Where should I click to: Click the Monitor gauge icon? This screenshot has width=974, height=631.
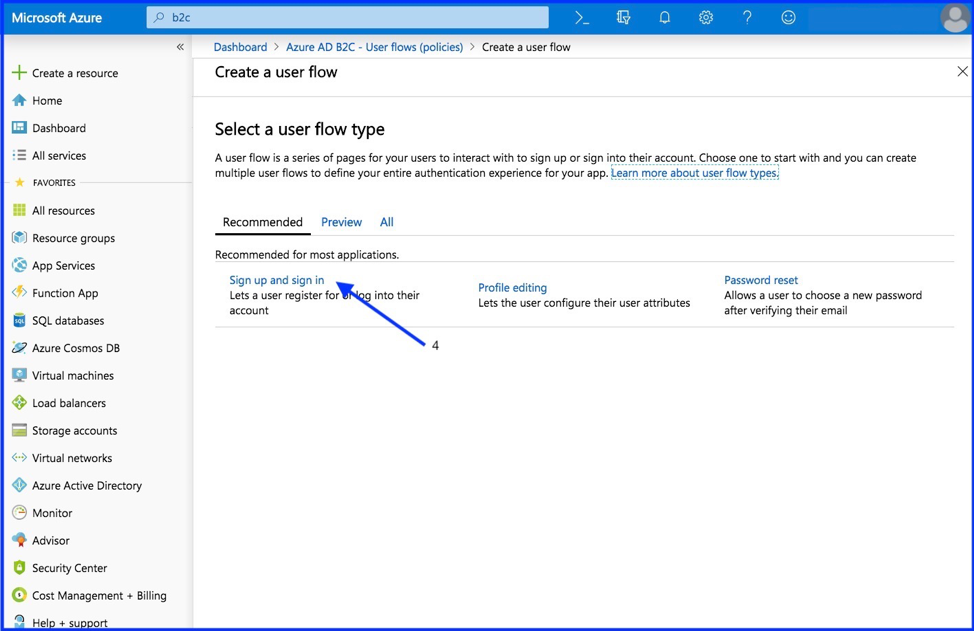click(19, 512)
